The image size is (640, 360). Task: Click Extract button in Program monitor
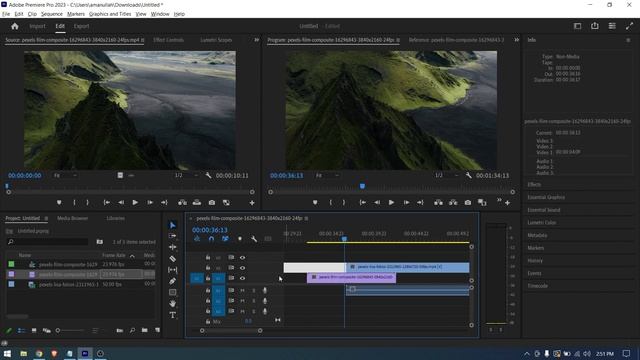[x=453, y=202]
